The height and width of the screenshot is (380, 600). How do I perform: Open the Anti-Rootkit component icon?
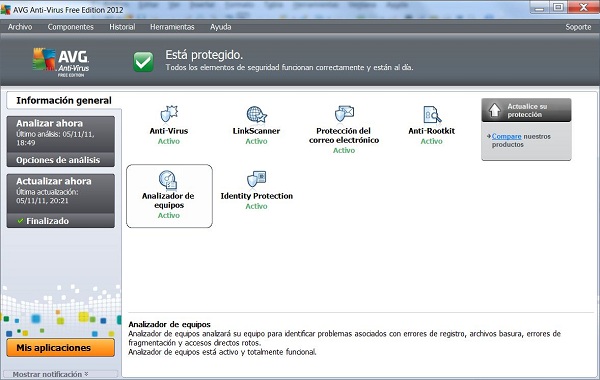[x=432, y=114]
